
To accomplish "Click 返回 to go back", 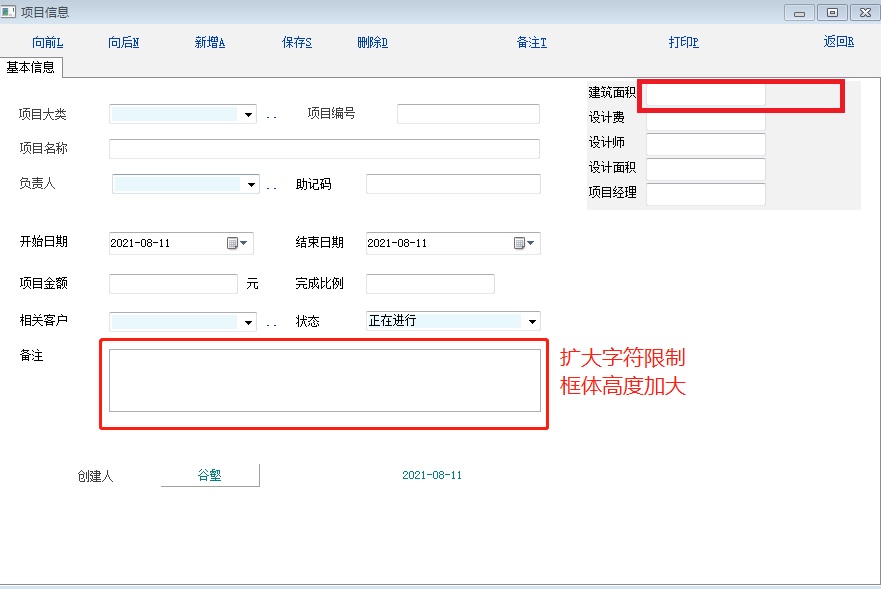I will (x=838, y=42).
